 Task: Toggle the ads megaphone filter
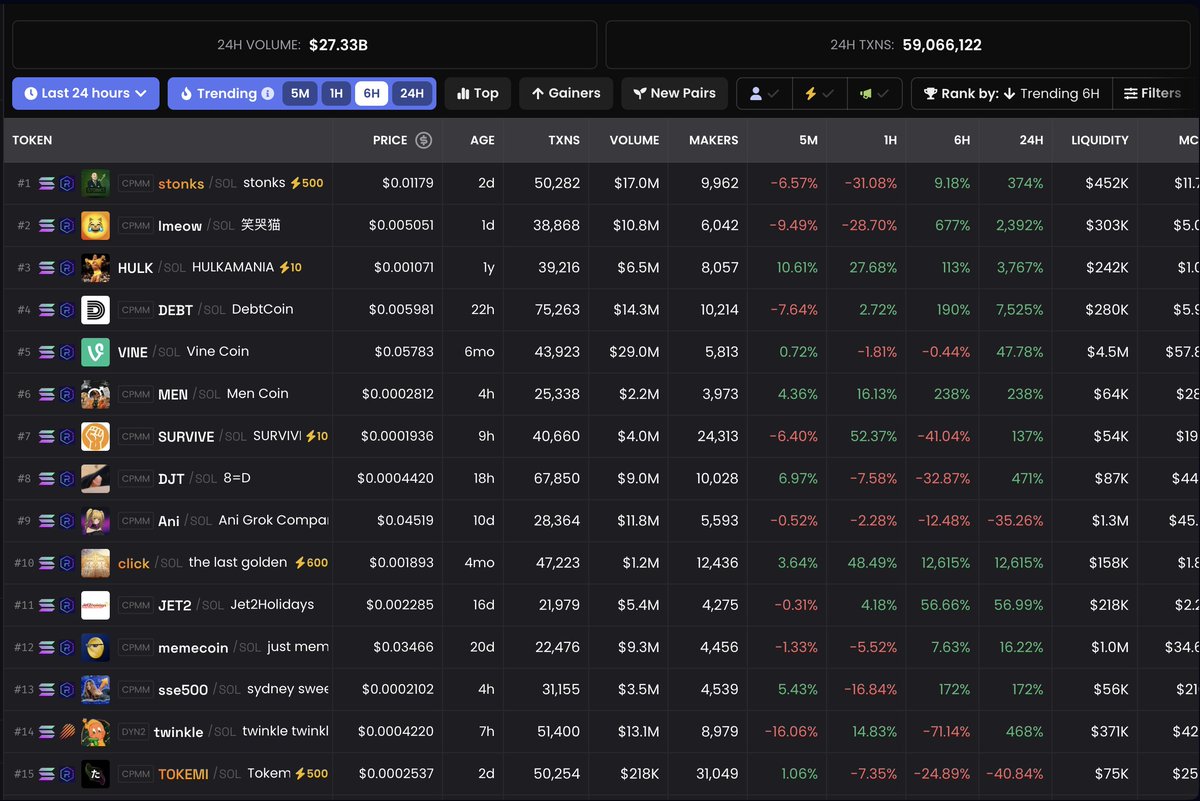pos(875,93)
